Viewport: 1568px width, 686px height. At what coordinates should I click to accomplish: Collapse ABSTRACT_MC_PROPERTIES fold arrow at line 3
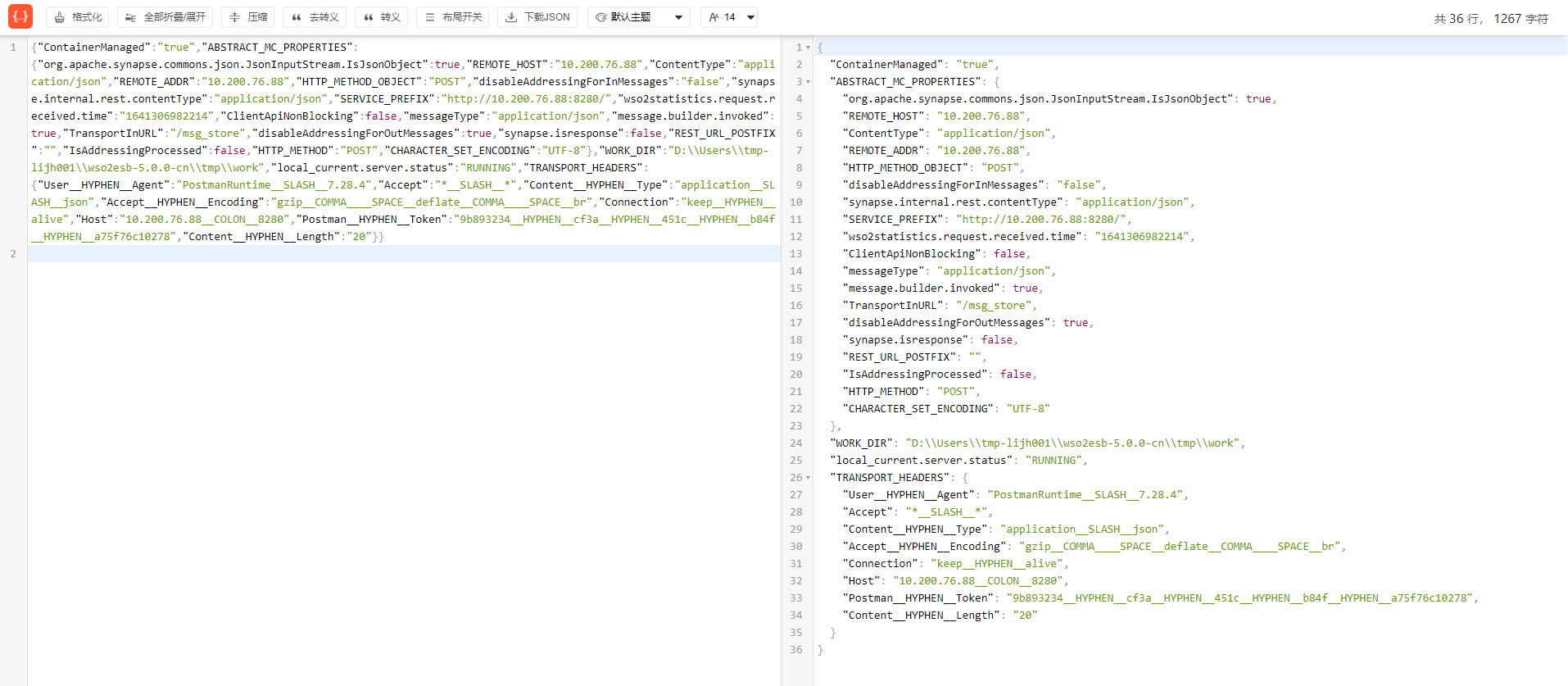[808, 82]
